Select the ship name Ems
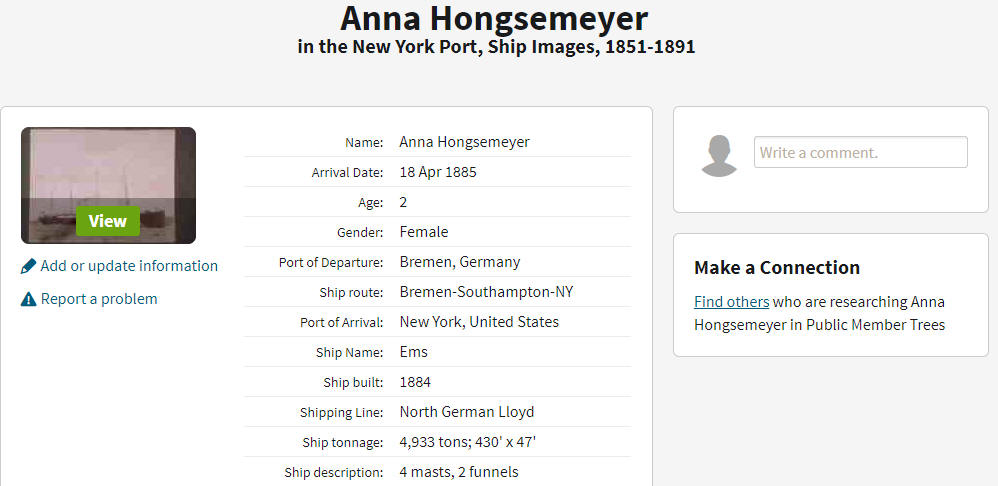The height and width of the screenshot is (486, 998). [x=414, y=352]
